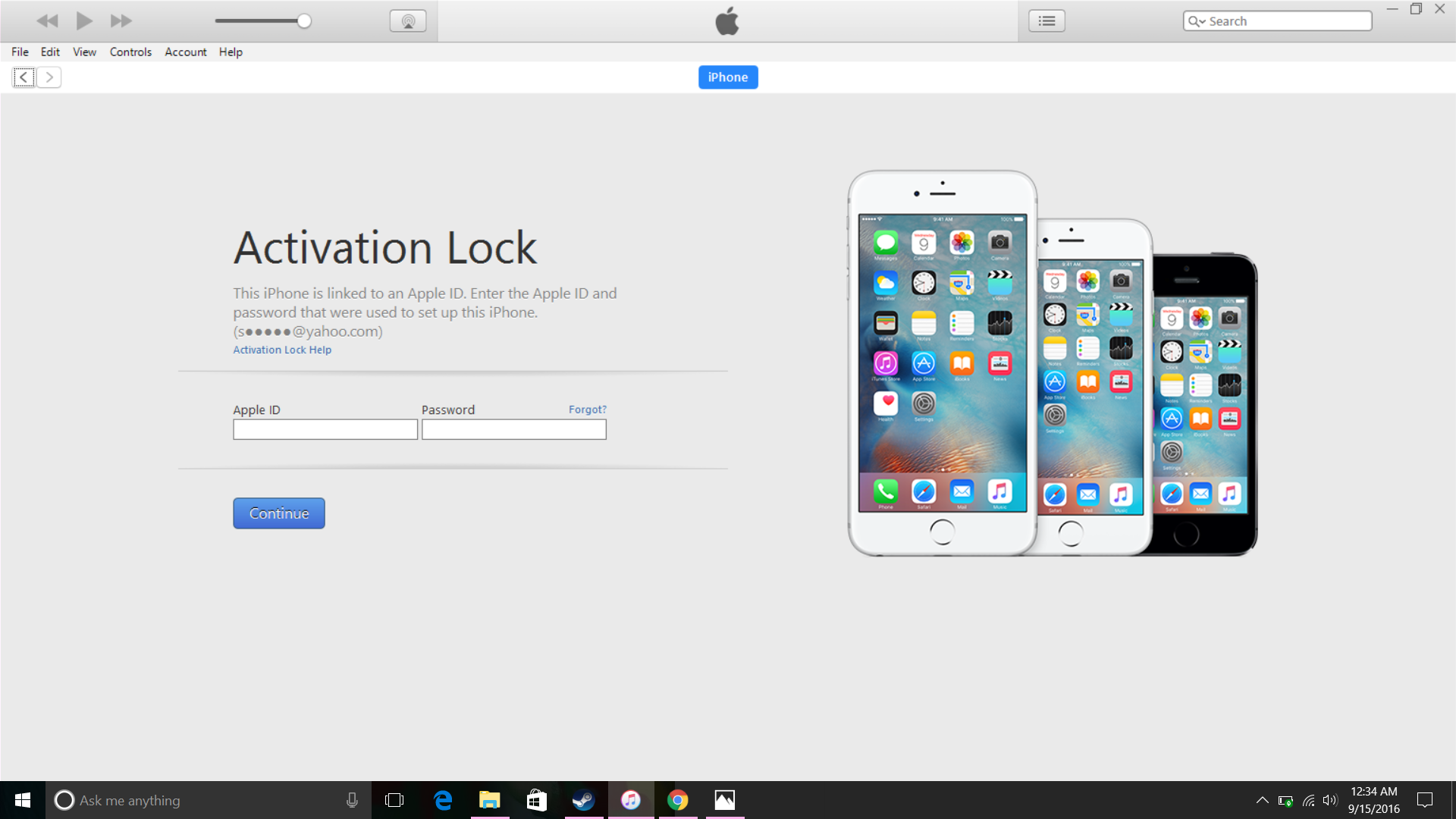Open Activation Lock Help link

click(x=282, y=350)
